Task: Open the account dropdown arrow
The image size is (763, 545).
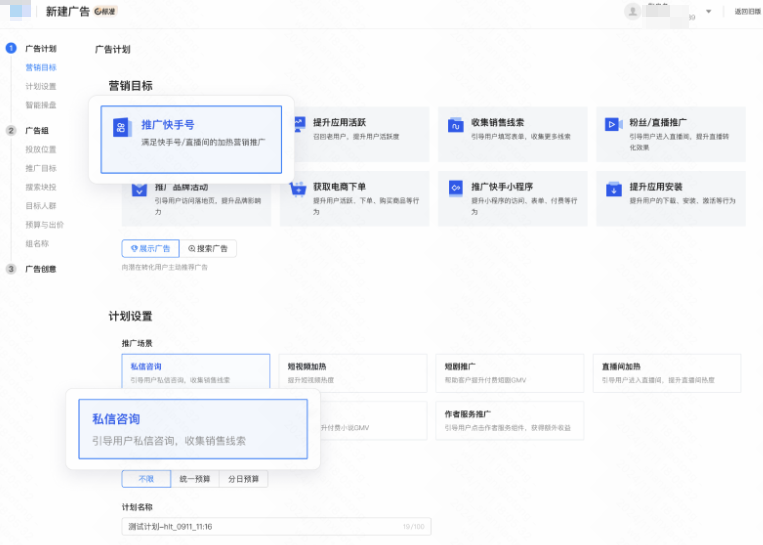Action: pyautogui.click(x=708, y=11)
